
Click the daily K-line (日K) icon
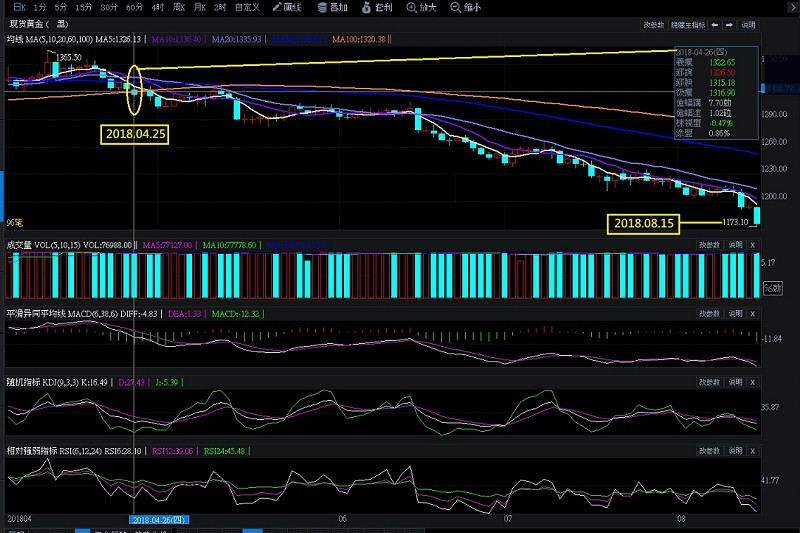17,7
